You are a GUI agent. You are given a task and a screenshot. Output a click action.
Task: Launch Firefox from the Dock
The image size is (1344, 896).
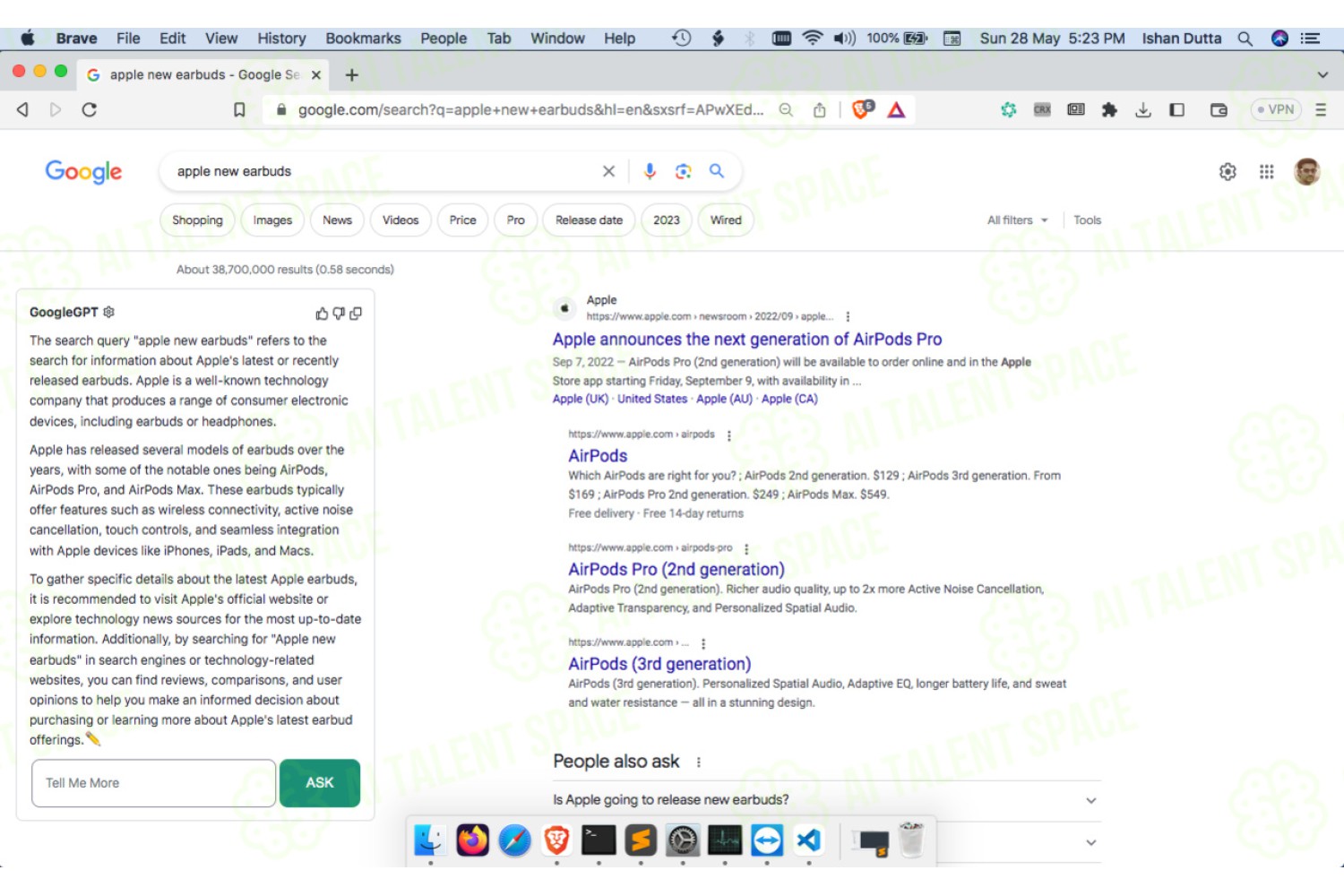[472, 840]
